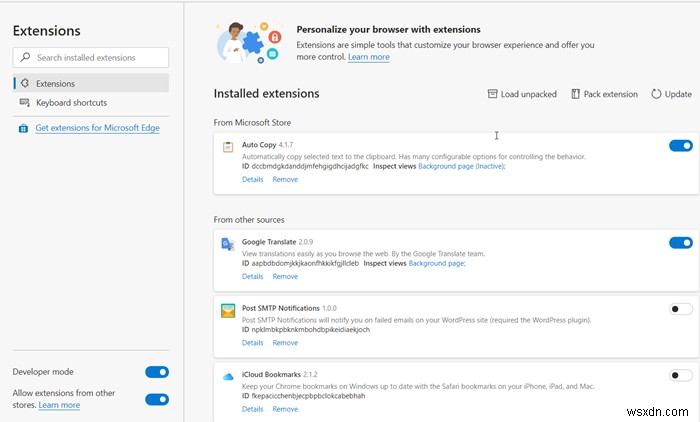Screen dimensions: 700x422
Task: Turn off Google Translate extension toggle
Action: (680, 242)
